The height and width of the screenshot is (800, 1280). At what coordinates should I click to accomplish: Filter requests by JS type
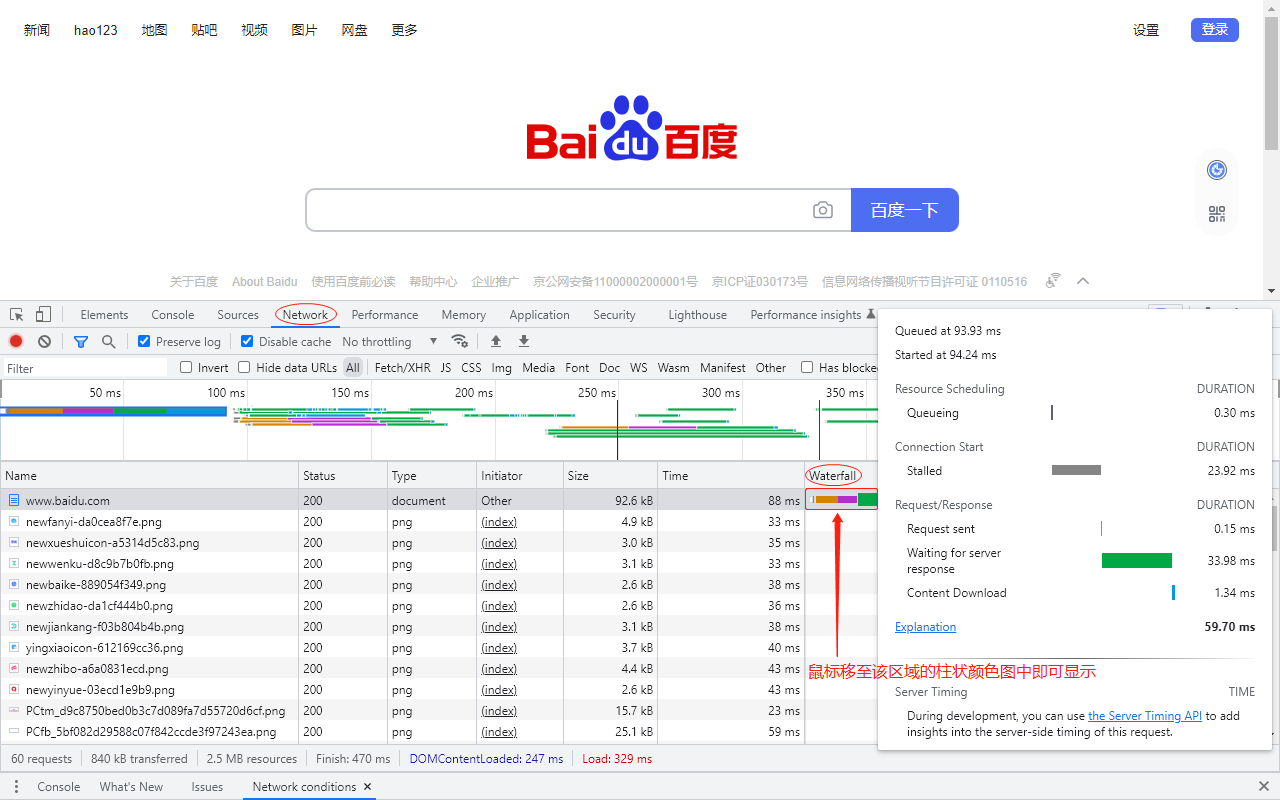click(446, 367)
